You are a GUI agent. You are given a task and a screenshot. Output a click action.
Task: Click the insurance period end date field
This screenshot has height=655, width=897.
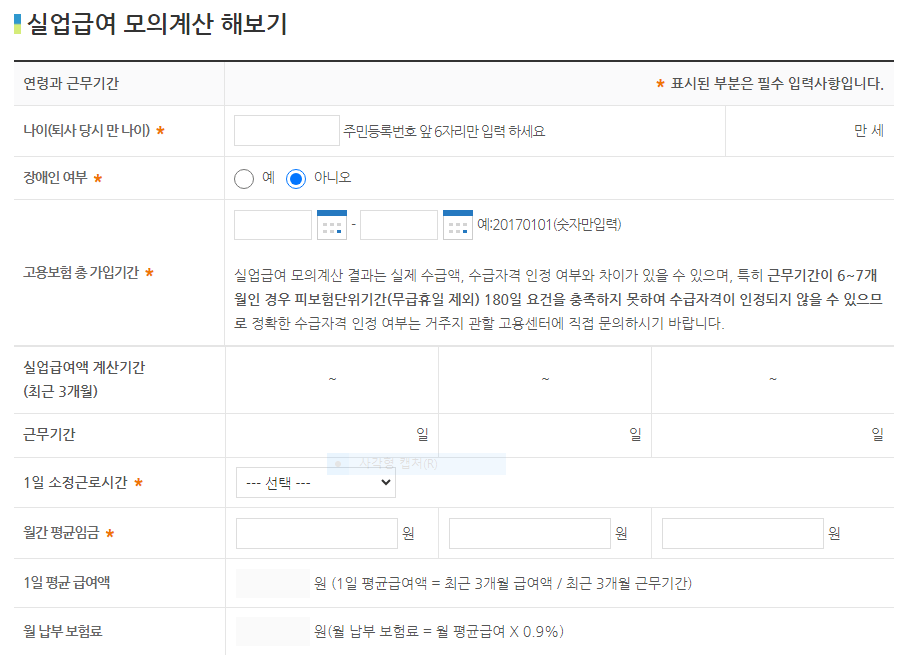[399, 225]
